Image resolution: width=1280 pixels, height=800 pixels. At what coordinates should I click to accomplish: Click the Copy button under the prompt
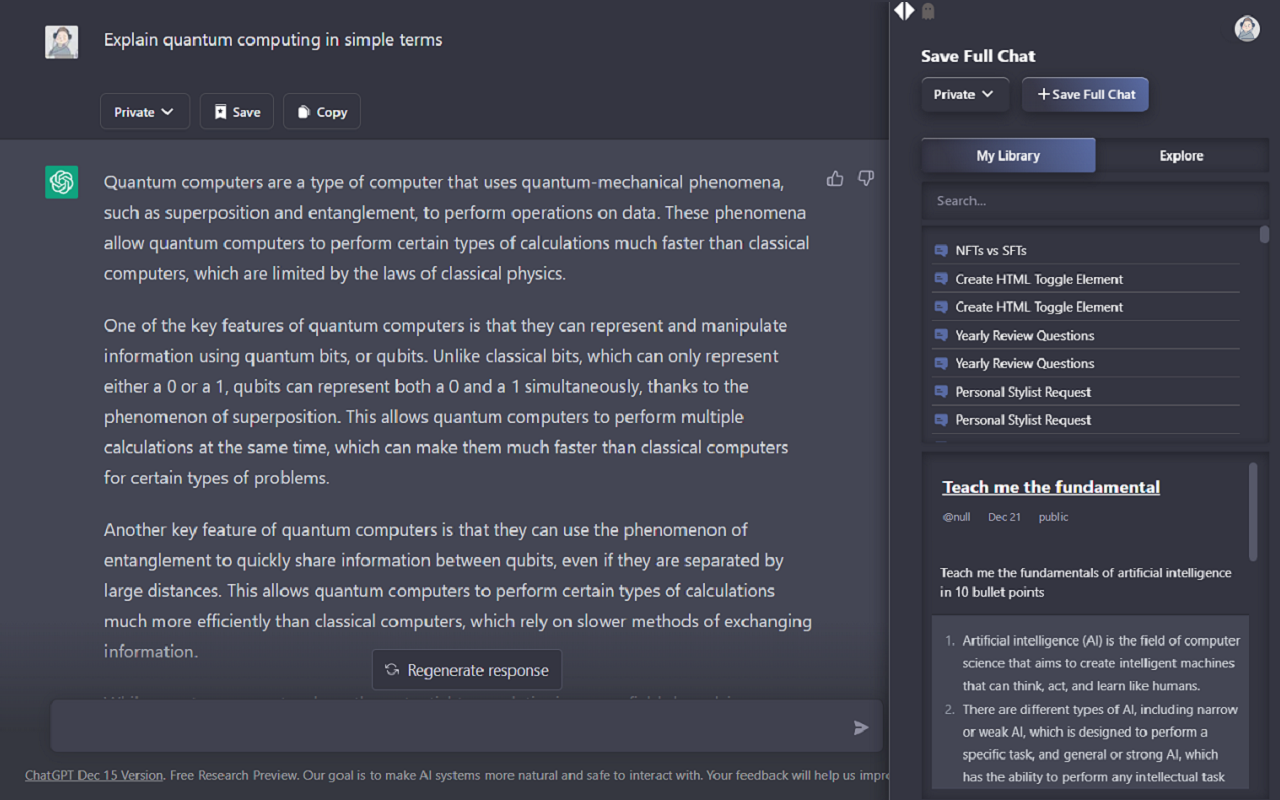pos(322,112)
